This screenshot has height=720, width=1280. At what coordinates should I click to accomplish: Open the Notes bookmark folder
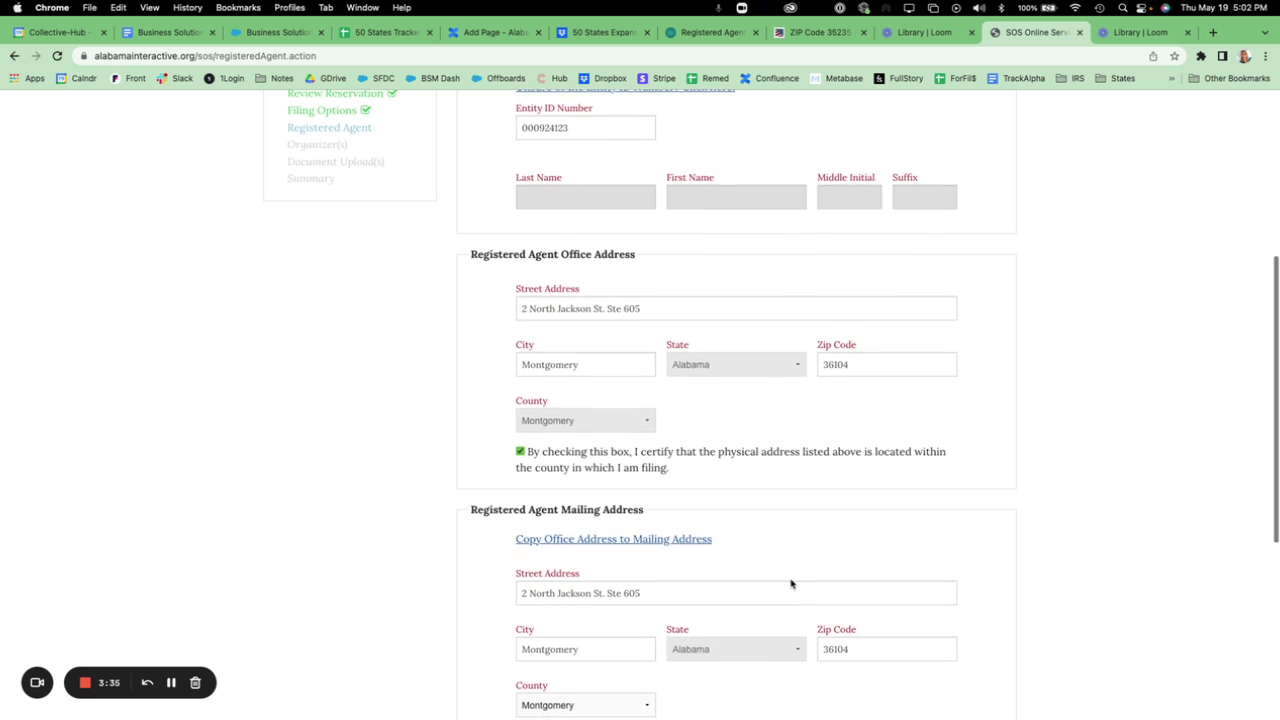click(274, 78)
